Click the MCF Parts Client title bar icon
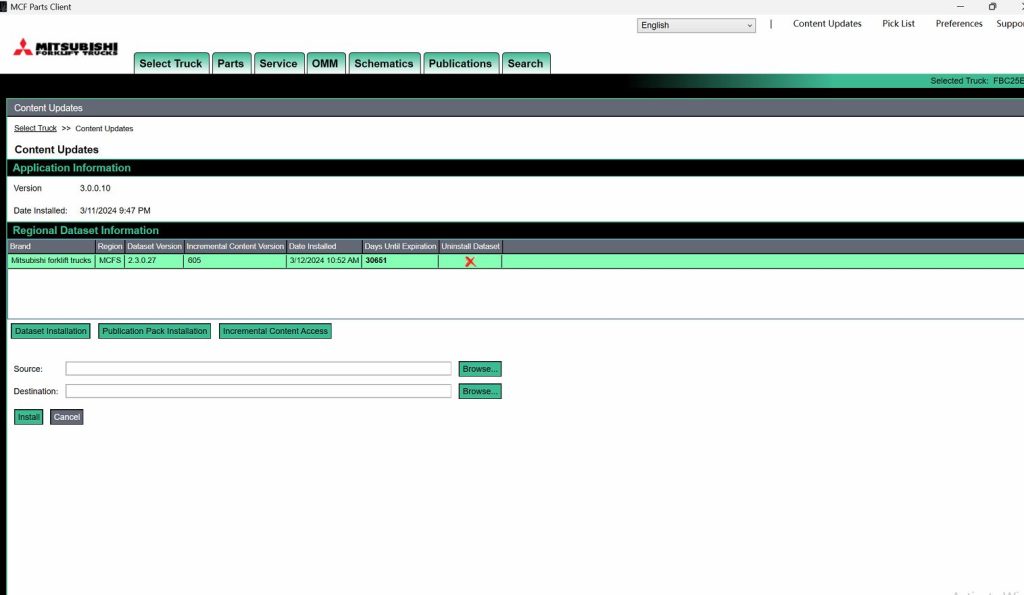1024x595 pixels. tap(8, 7)
